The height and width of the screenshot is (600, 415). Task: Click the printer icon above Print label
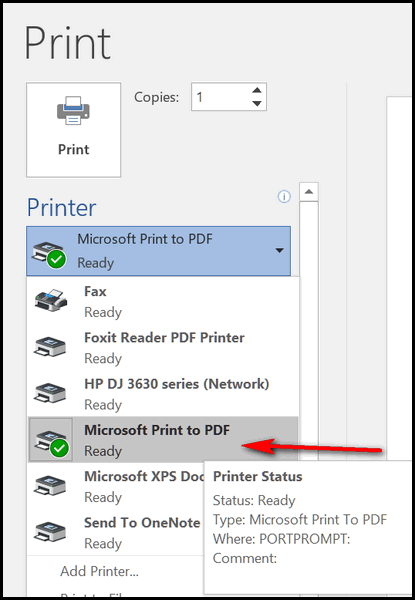(73, 110)
